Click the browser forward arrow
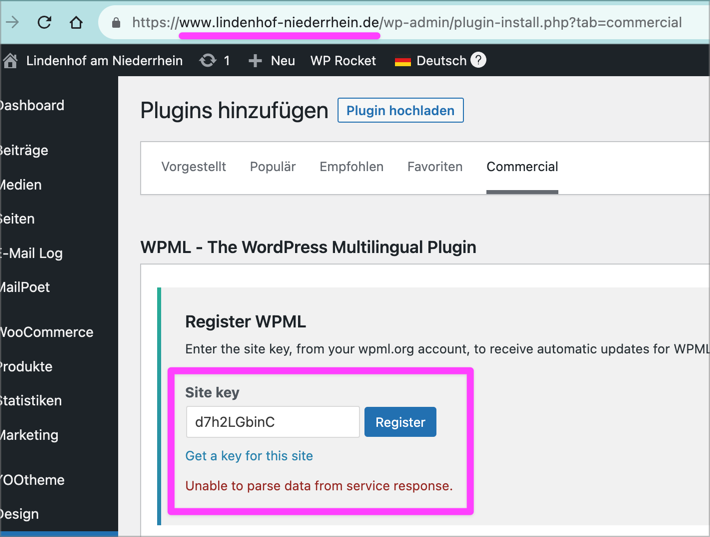 click(x=13, y=22)
